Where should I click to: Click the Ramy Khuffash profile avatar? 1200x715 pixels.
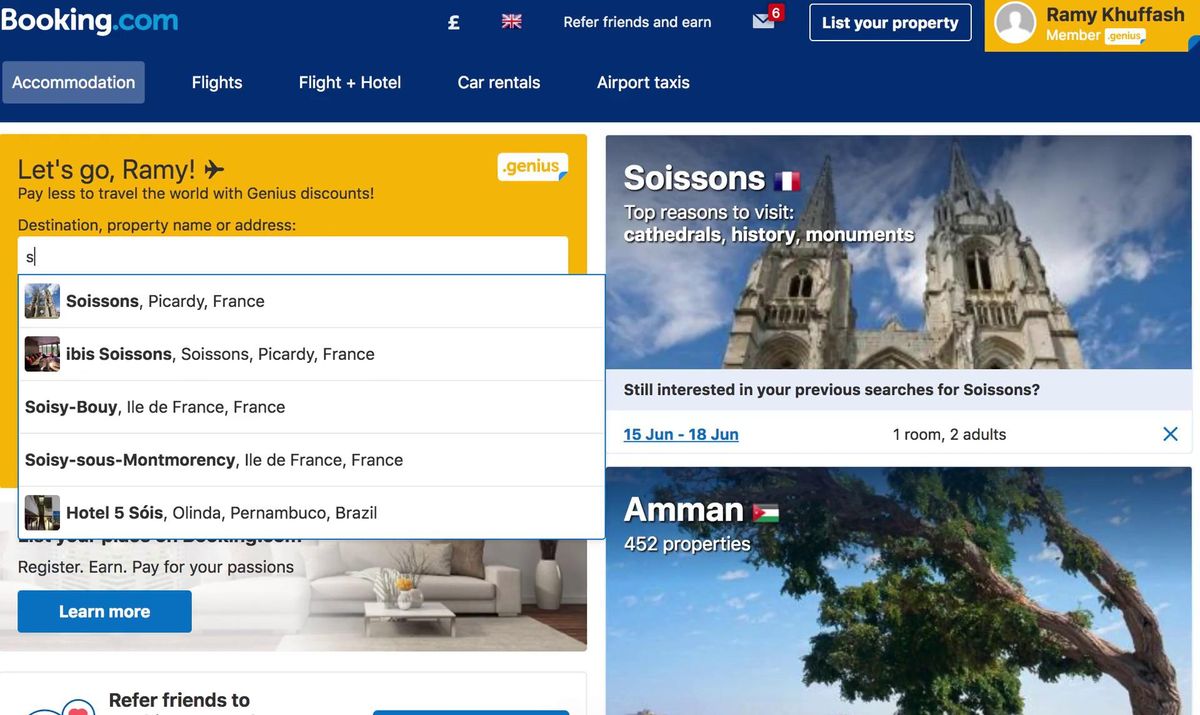(1015, 23)
